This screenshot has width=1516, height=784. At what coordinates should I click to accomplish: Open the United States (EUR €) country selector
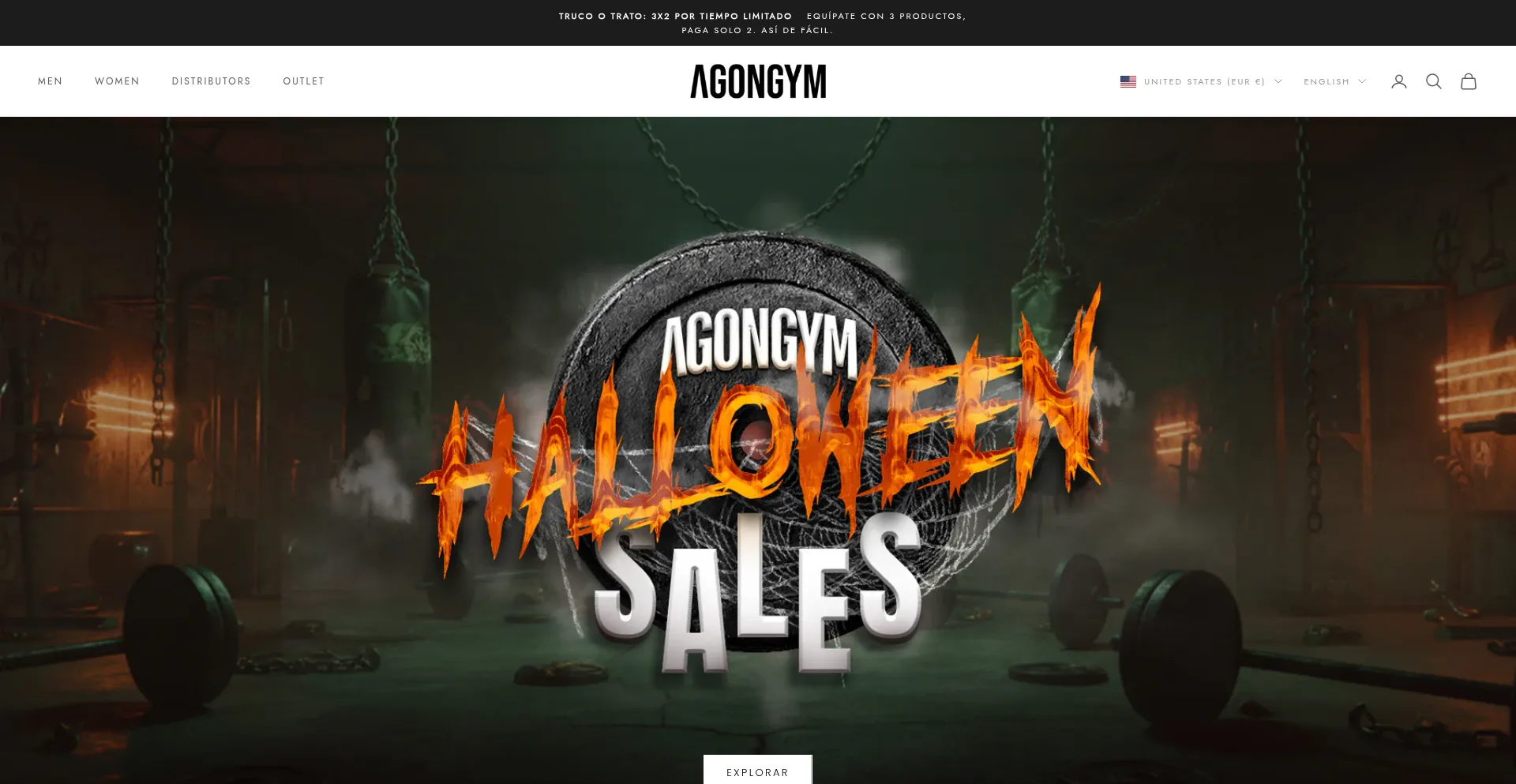pos(1201,81)
